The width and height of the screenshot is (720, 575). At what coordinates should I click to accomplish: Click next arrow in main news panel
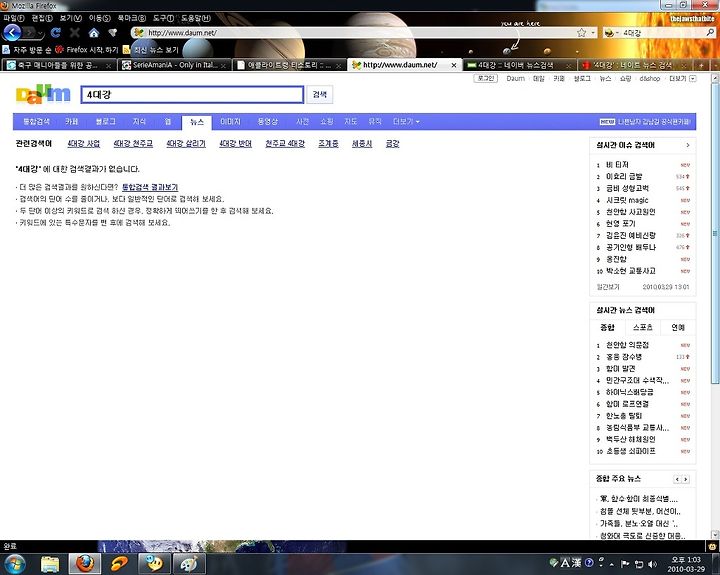[x=686, y=479]
